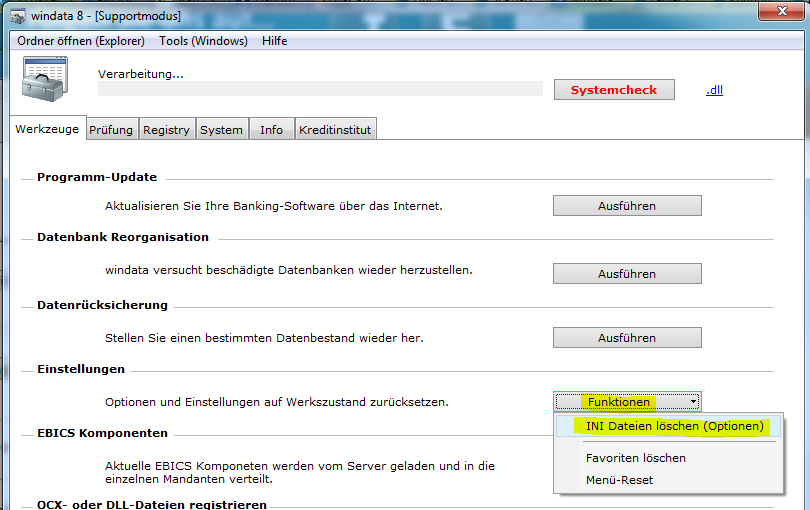Click the OCX- oder DLL-Dateien registrieren heading
This screenshot has height=510, width=810.
pos(152,504)
